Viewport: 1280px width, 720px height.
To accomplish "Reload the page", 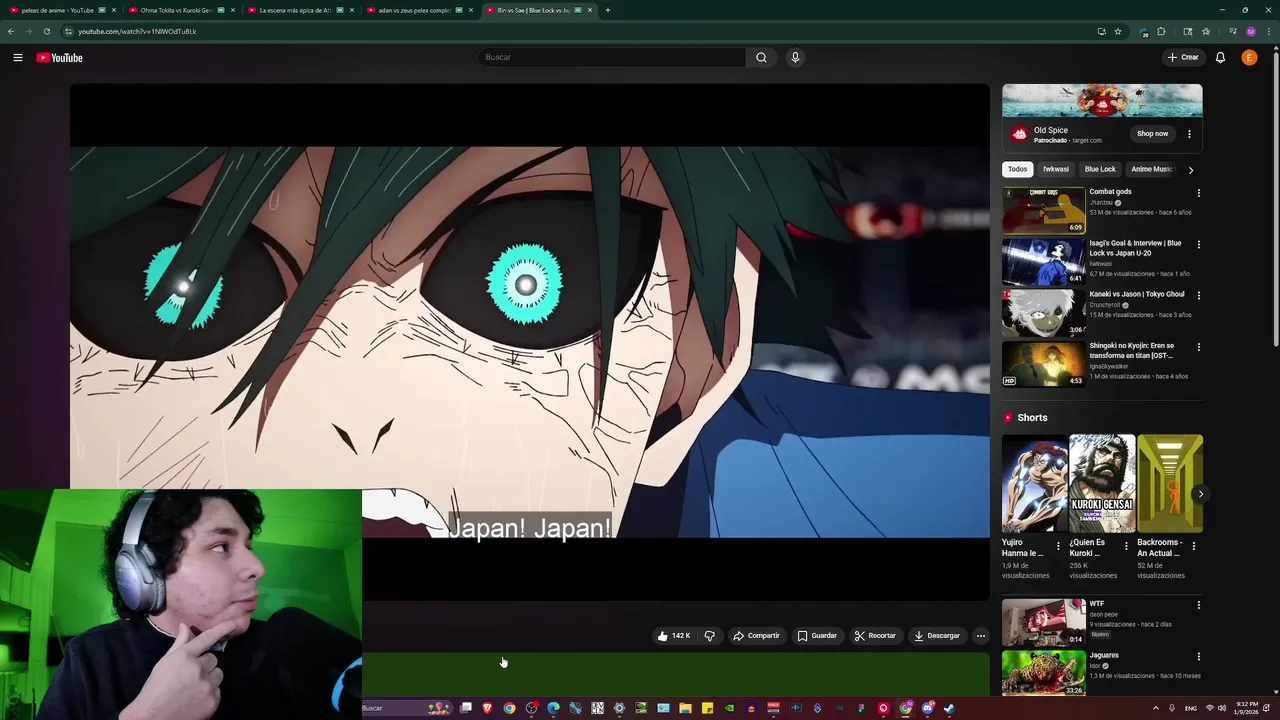I will tap(46, 31).
